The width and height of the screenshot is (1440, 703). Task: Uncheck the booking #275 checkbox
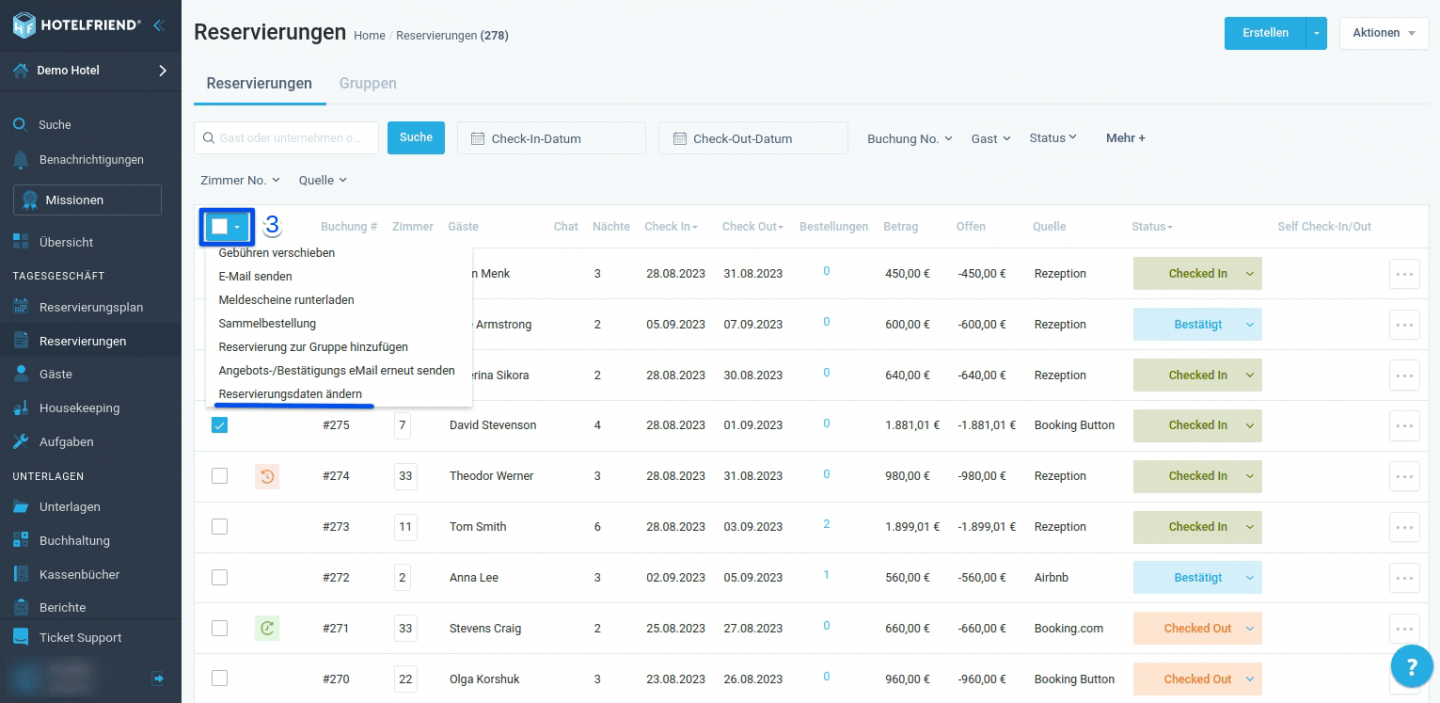click(x=219, y=425)
